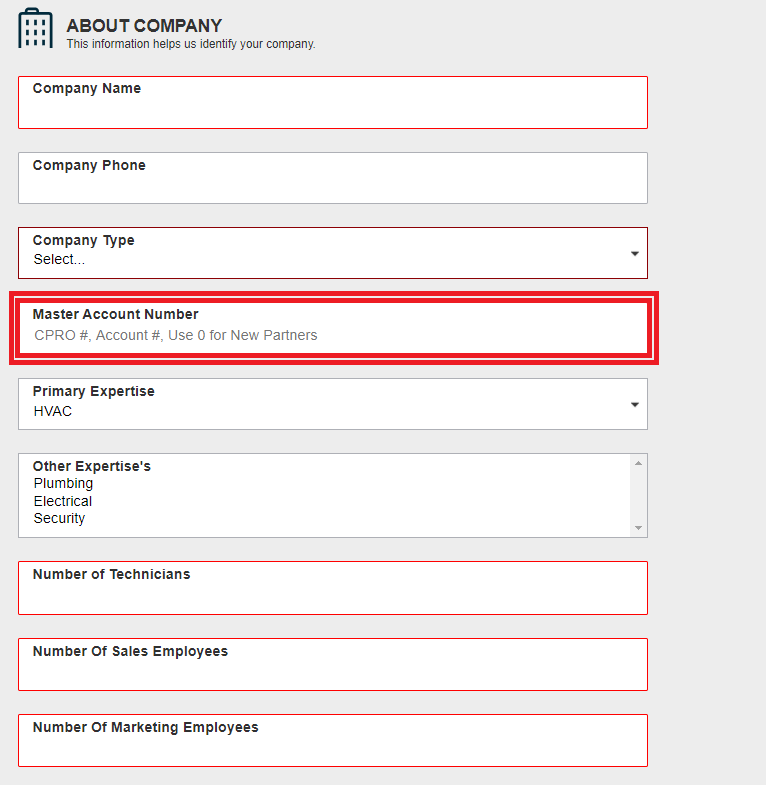Image resolution: width=766 pixels, height=785 pixels.
Task: Click the Primary Expertise dropdown arrow
Action: (x=634, y=405)
